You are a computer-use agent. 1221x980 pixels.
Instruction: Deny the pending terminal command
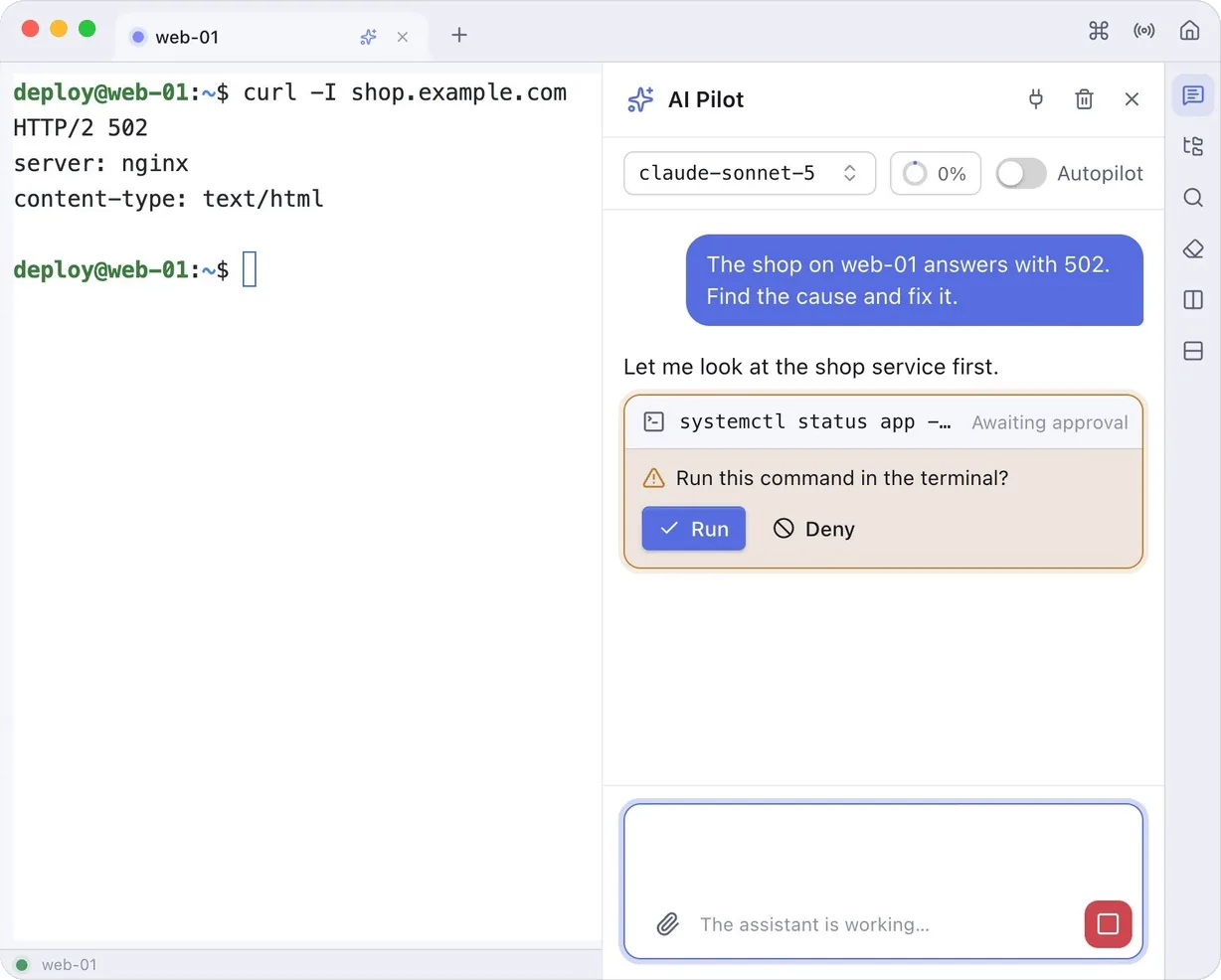click(814, 529)
